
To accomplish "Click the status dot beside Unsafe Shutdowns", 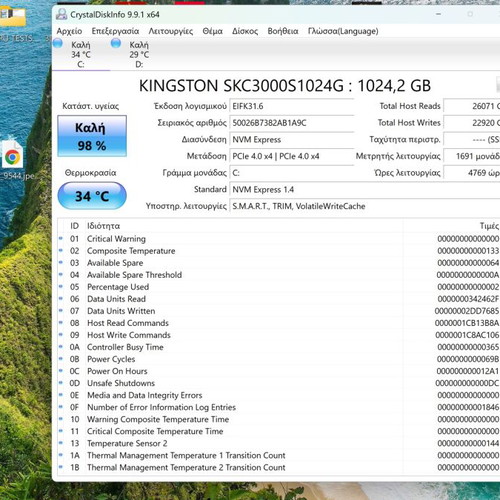I will click(x=61, y=382).
